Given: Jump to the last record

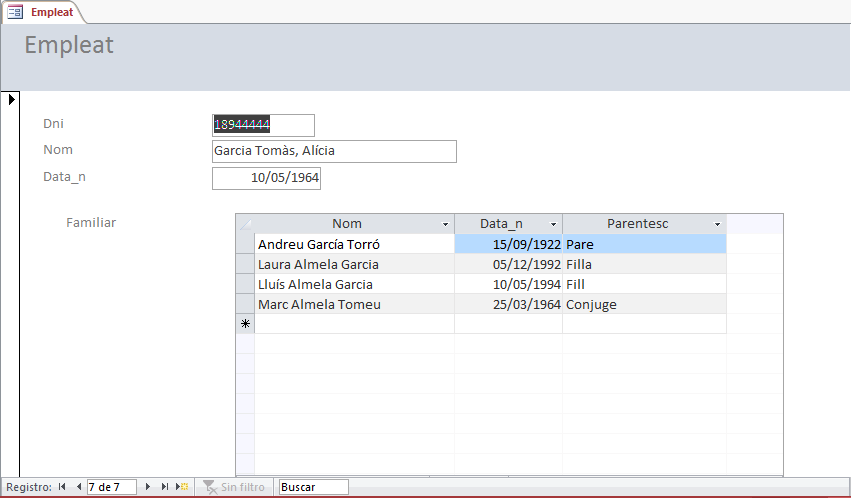Looking at the screenshot, I should point(165,487).
